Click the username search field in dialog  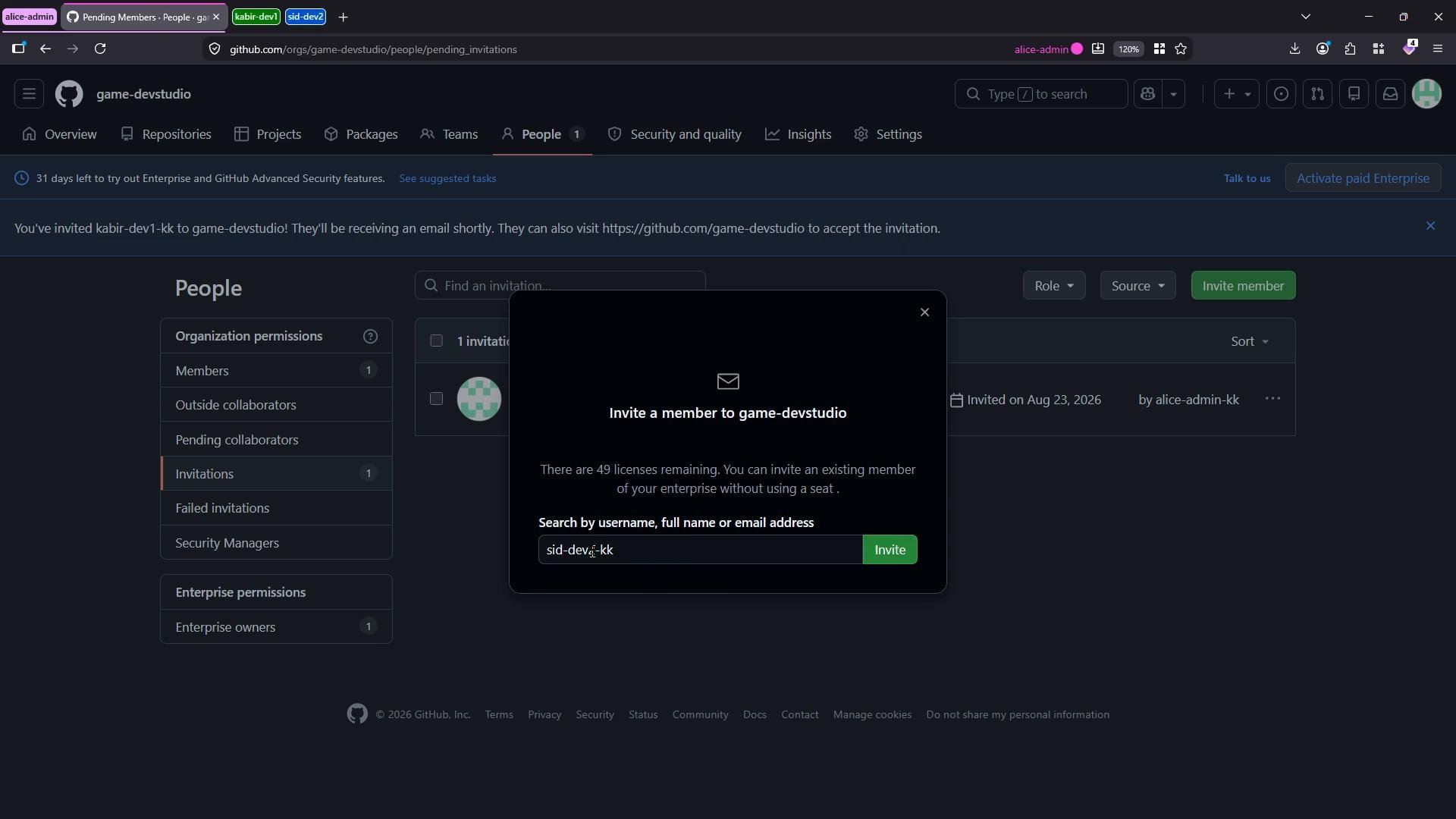[x=700, y=550]
